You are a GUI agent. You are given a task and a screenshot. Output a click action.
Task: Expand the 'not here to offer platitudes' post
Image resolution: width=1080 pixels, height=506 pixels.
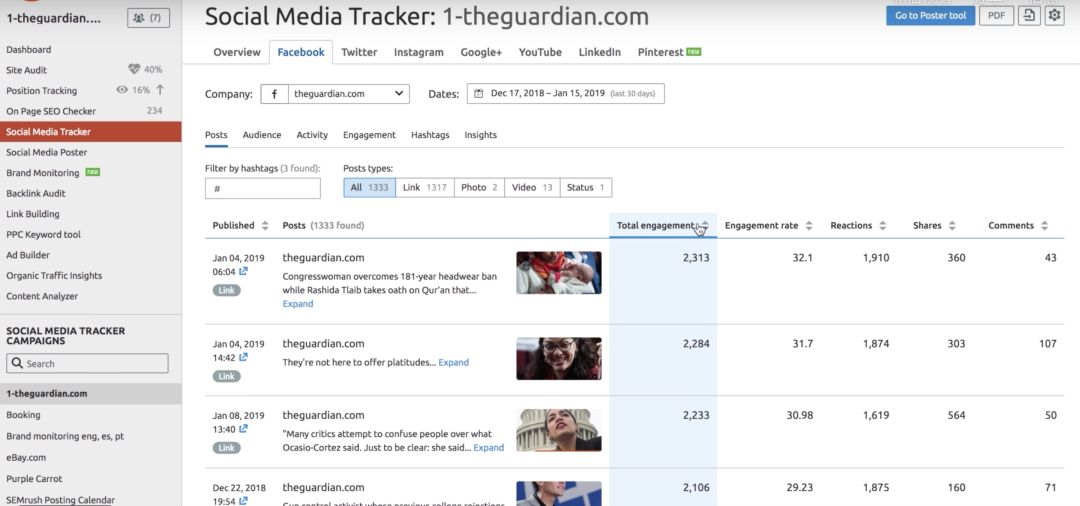(x=453, y=362)
